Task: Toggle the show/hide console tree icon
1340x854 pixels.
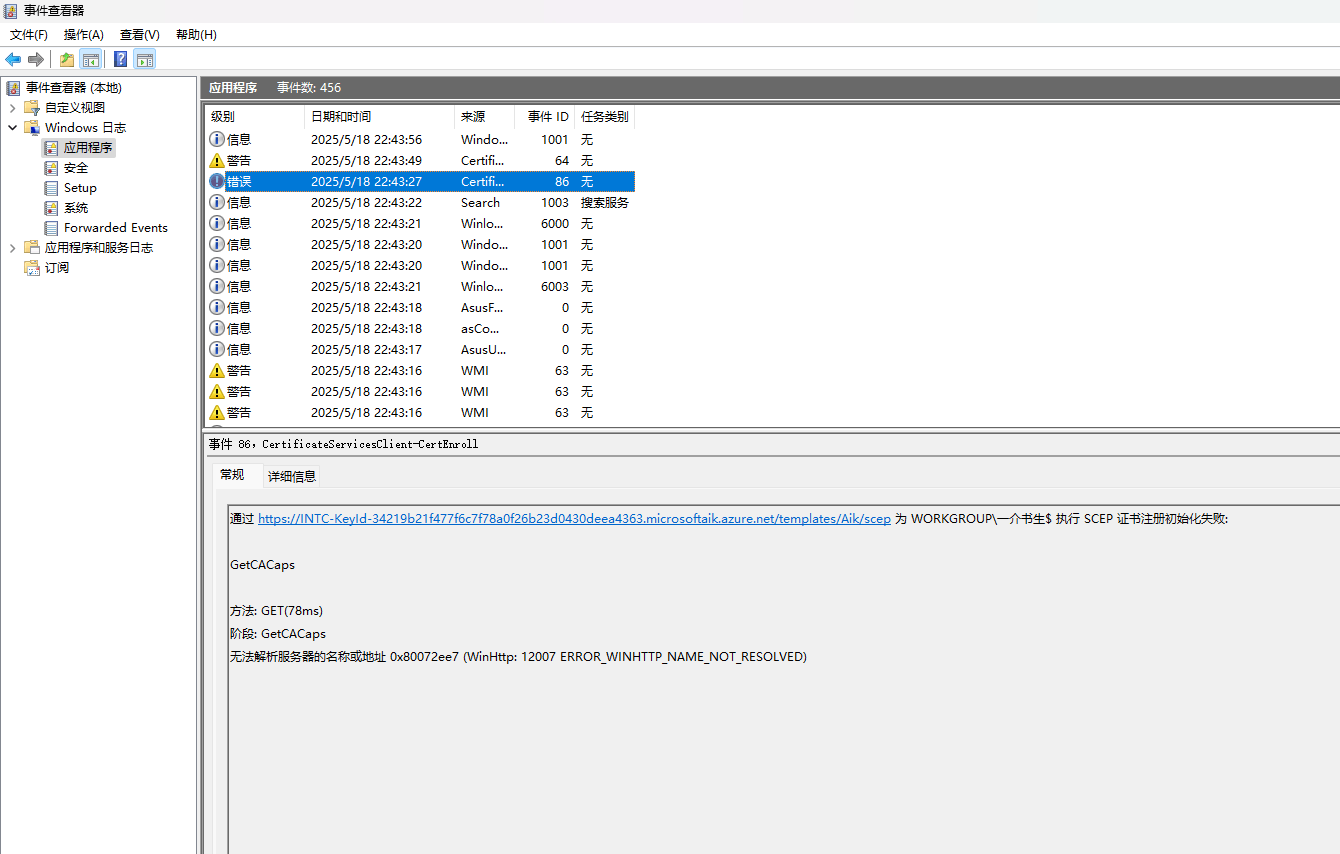Action: tap(90, 59)
